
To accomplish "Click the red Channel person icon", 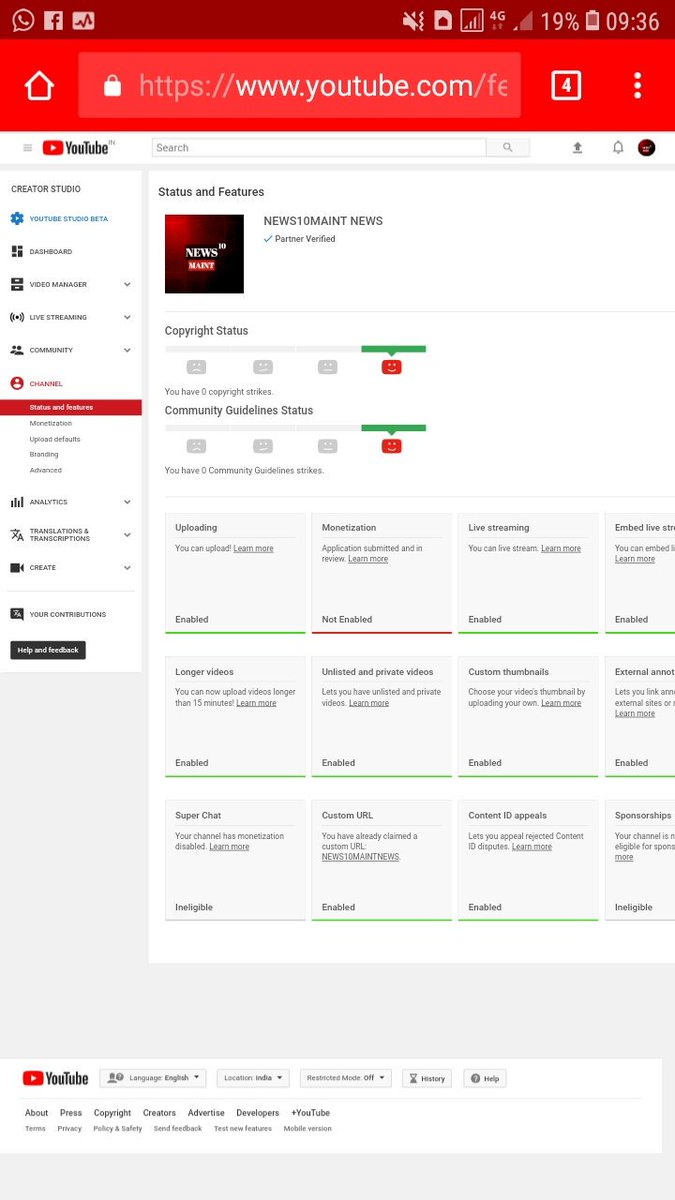I will [x=17, y=383].
